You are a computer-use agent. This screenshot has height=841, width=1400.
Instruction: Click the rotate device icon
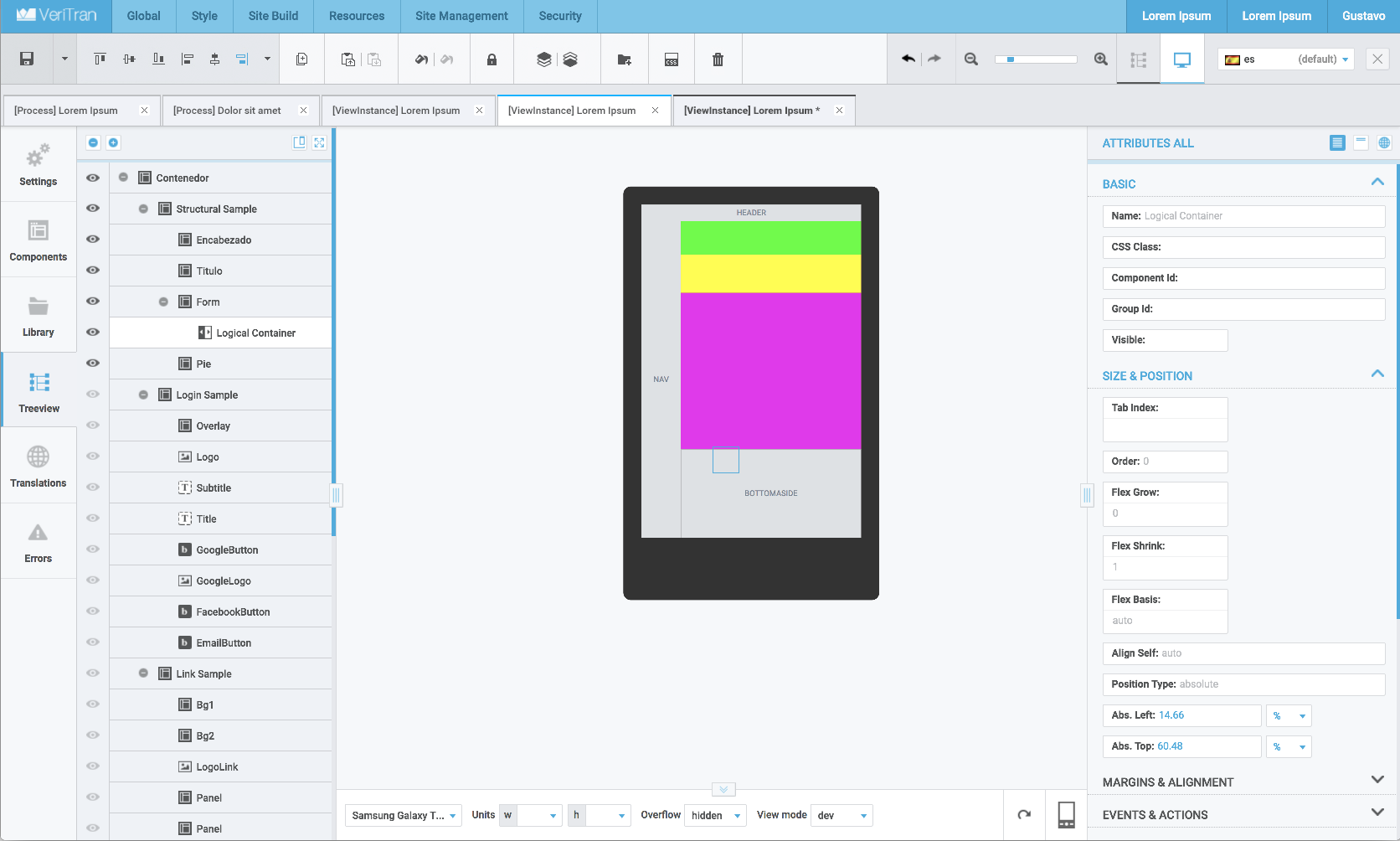[x=1024, y=814]
